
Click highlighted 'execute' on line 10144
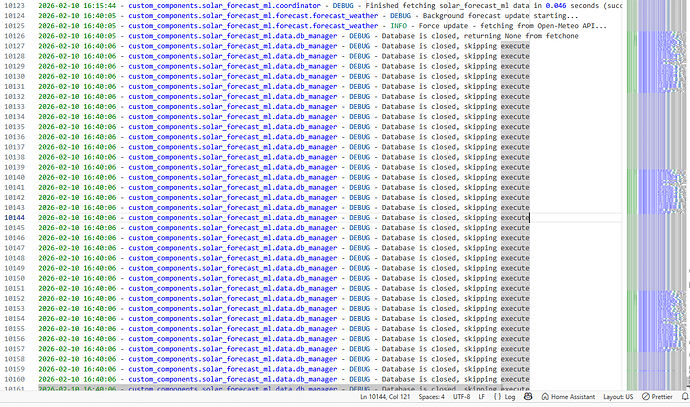515,218
